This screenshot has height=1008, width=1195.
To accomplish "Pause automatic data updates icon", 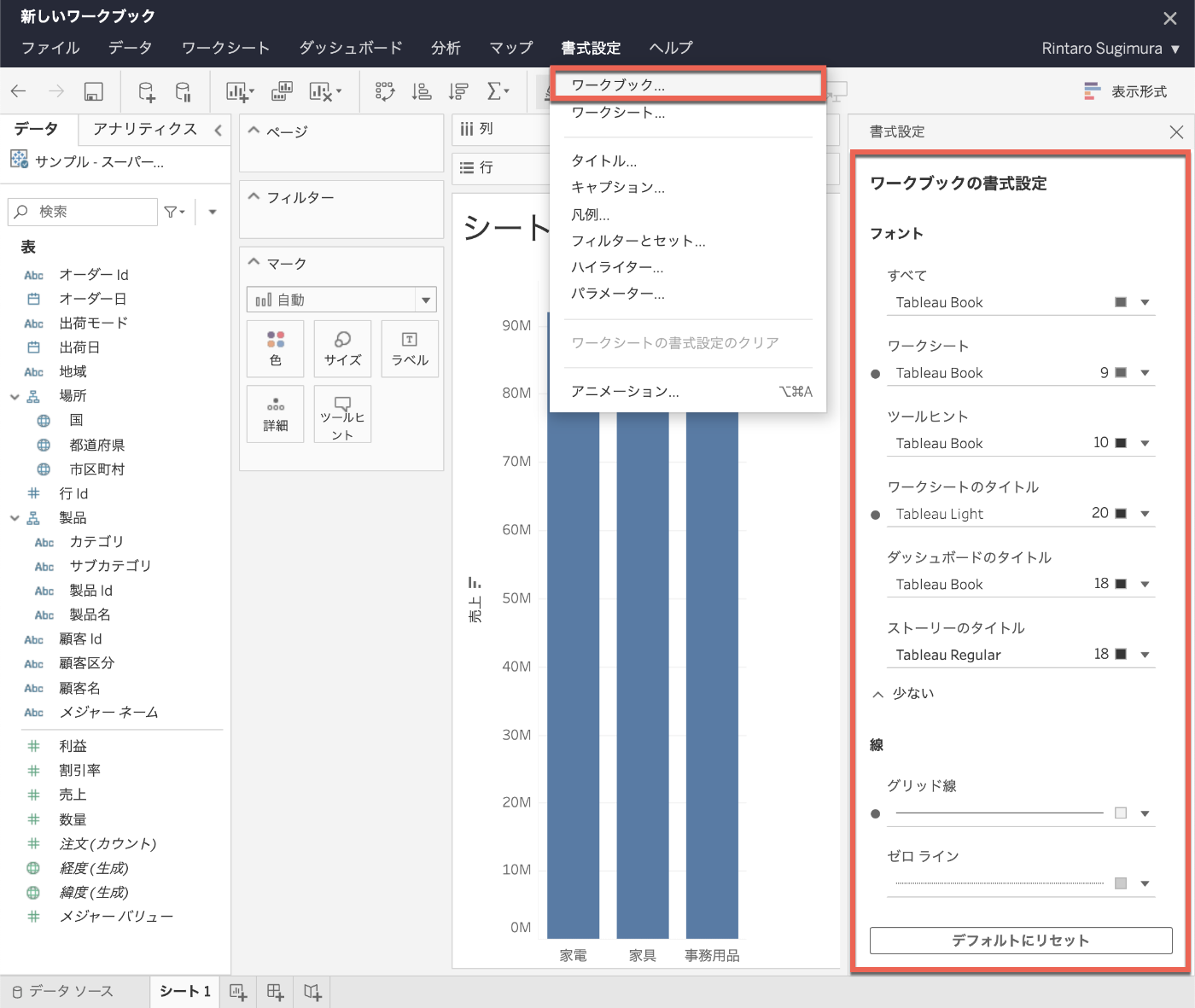I will coord(183,91).
